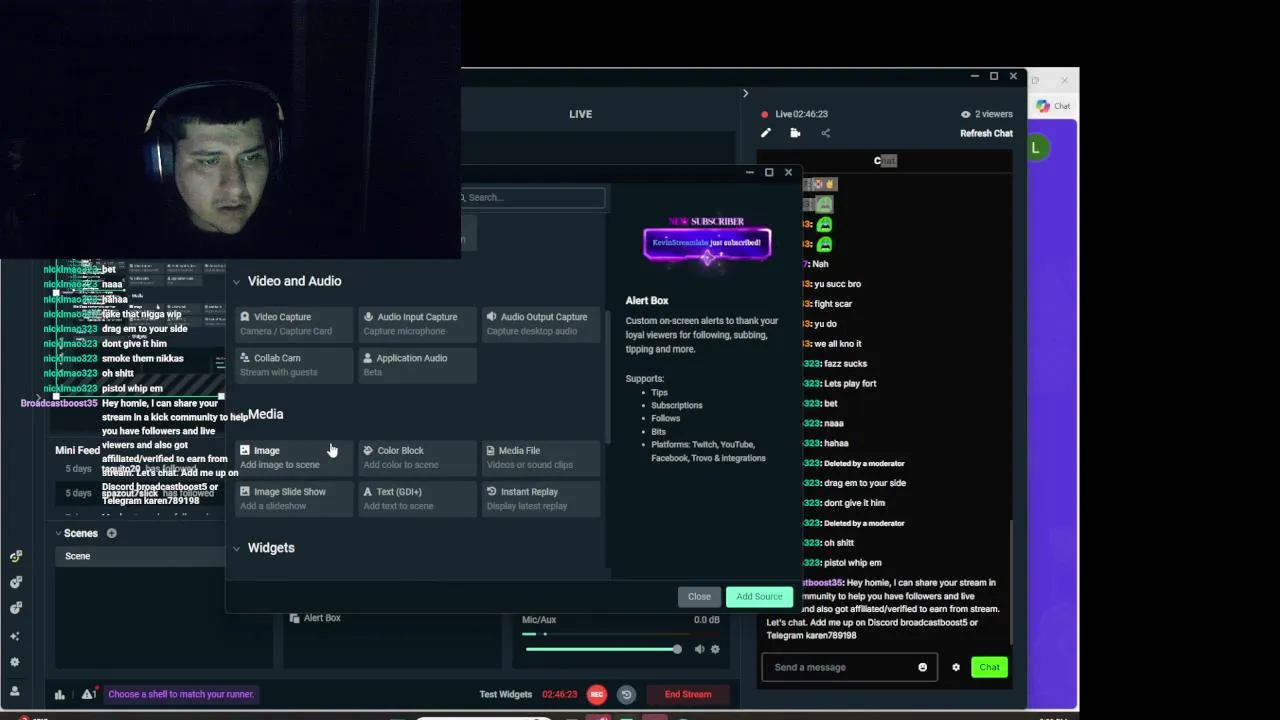The width and height of the screenshot is (1280, 720).
Task: Select the Color Block source
Action: pyautogui.click(x=417, y=458)
